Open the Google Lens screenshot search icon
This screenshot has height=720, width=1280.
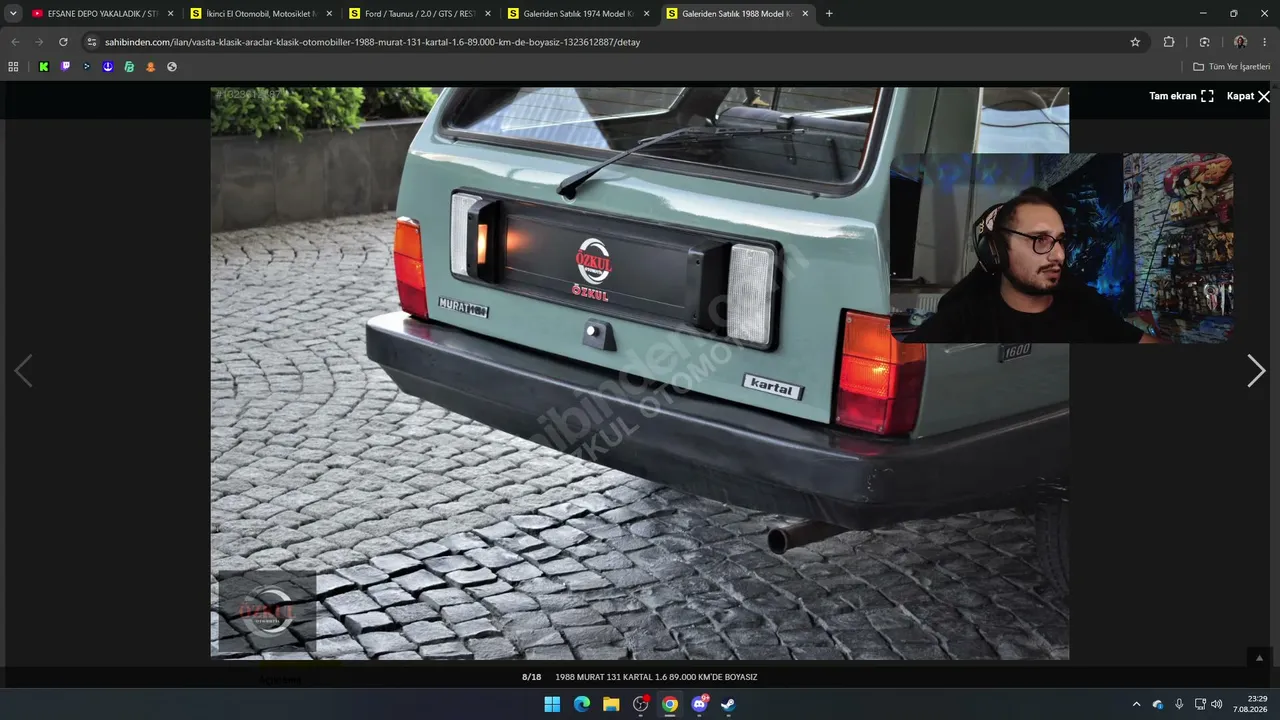pos(1204,42)
